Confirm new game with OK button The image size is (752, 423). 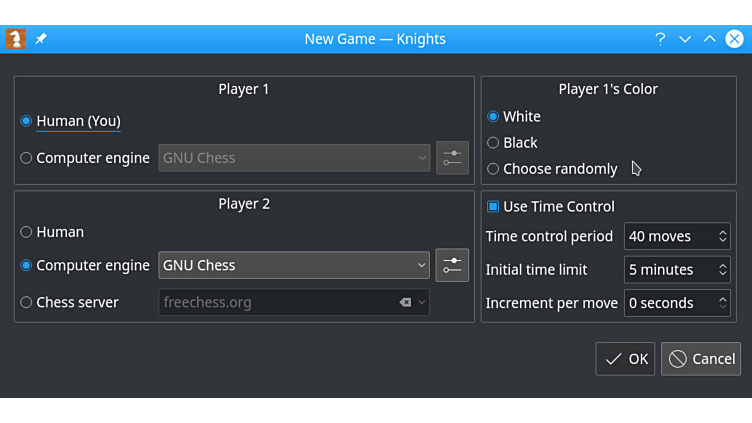[626, 359]
